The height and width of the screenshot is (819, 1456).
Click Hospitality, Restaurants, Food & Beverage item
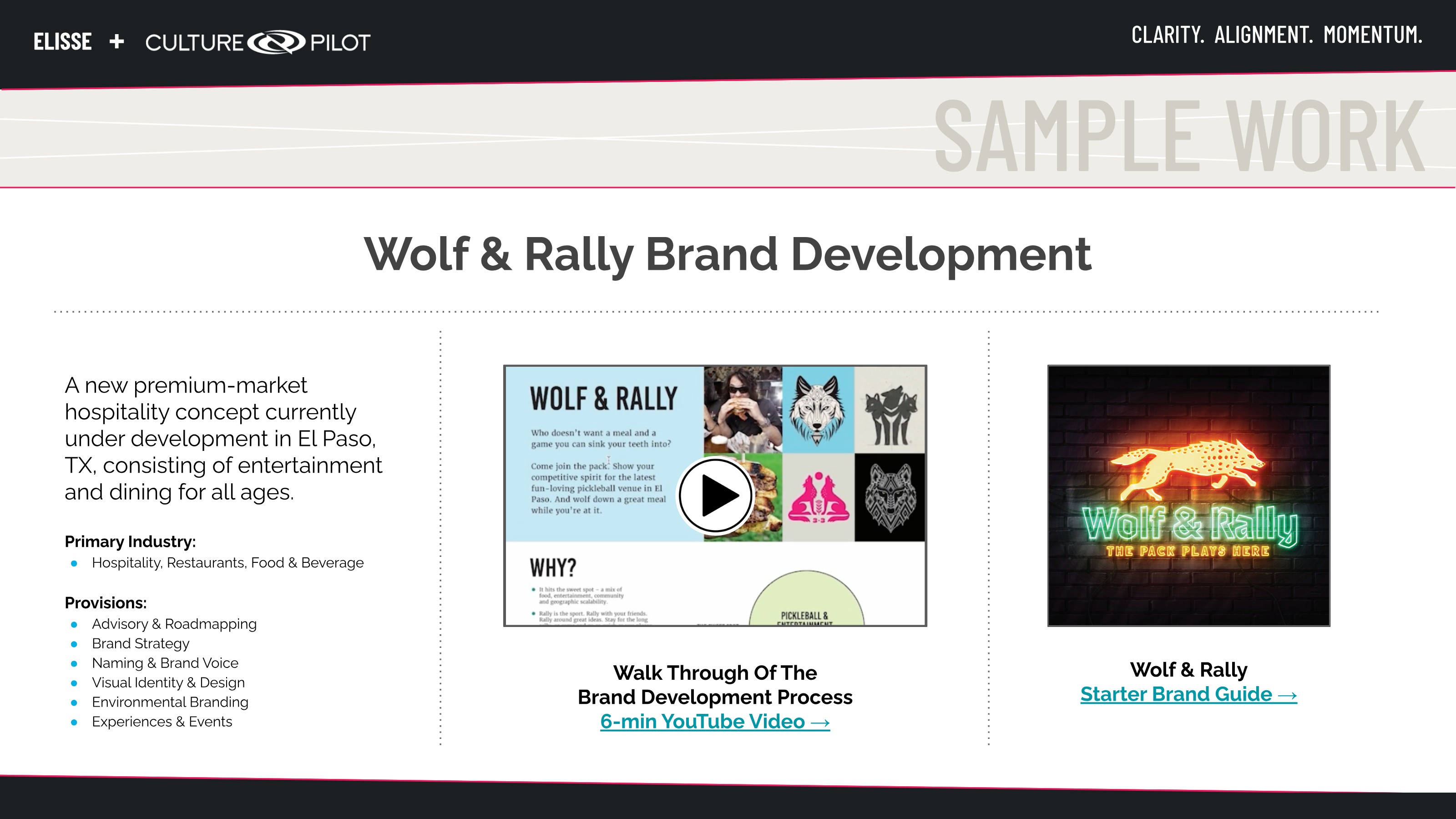pyautogui.click(x=228, y=563)
